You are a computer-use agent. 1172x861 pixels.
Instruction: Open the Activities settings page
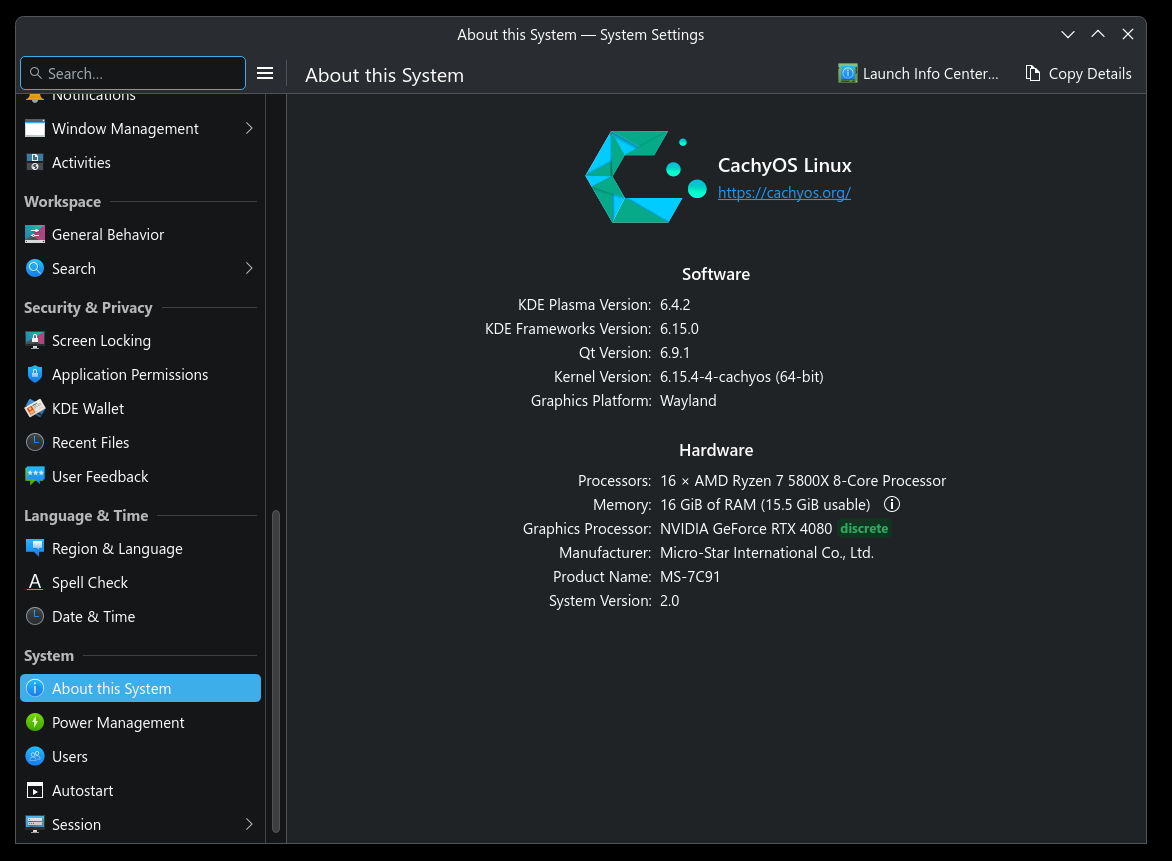141,162
